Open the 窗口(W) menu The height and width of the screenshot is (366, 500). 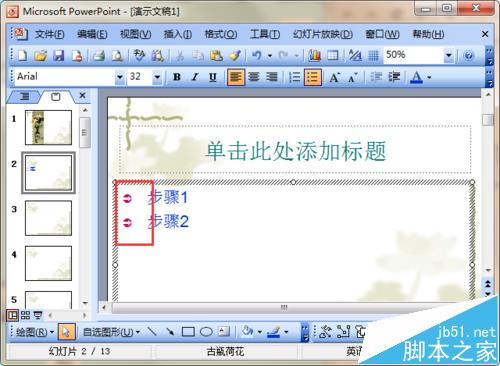[x=382, y=34]
